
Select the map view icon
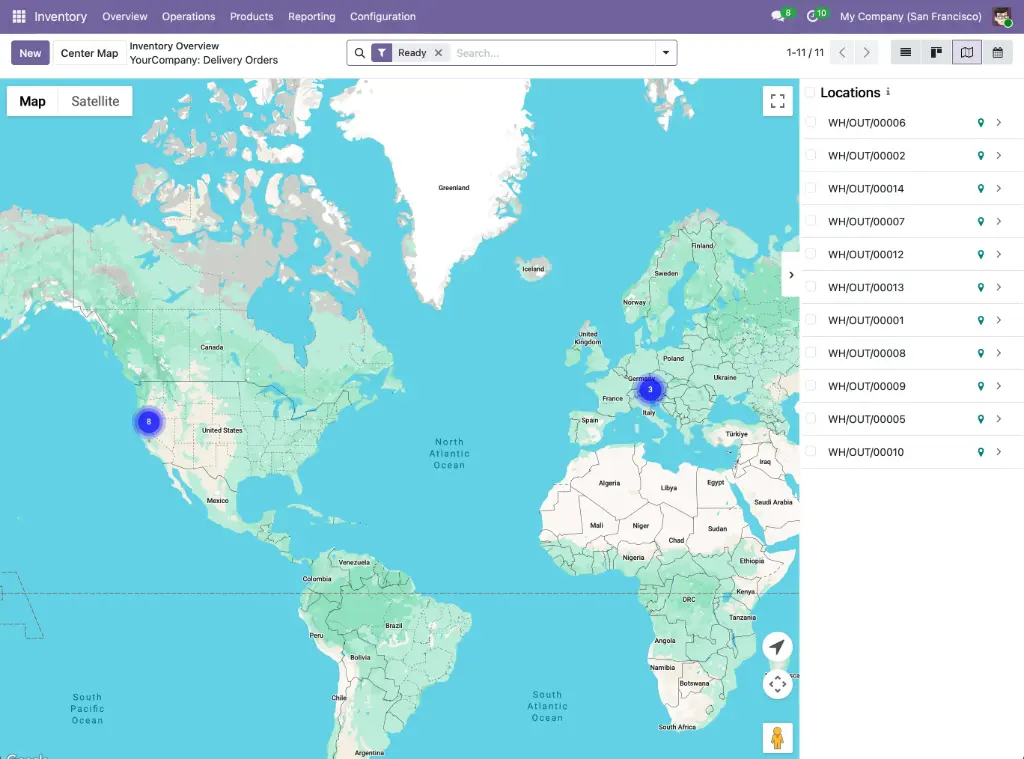tap(967, 52)
